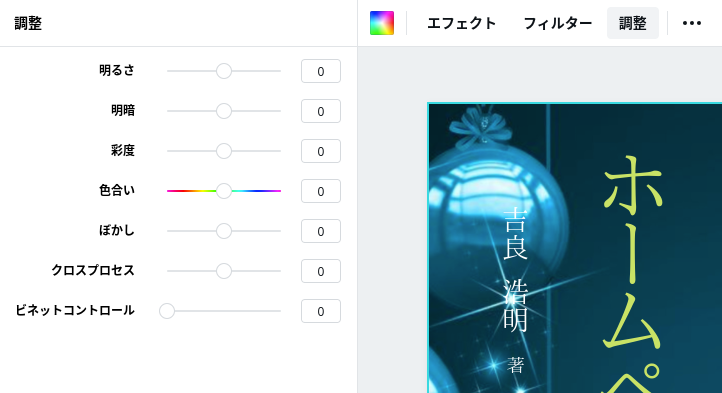Focus the 彩度 value field
This screenshot has width=722, height=393.
(x=321, y=151)
